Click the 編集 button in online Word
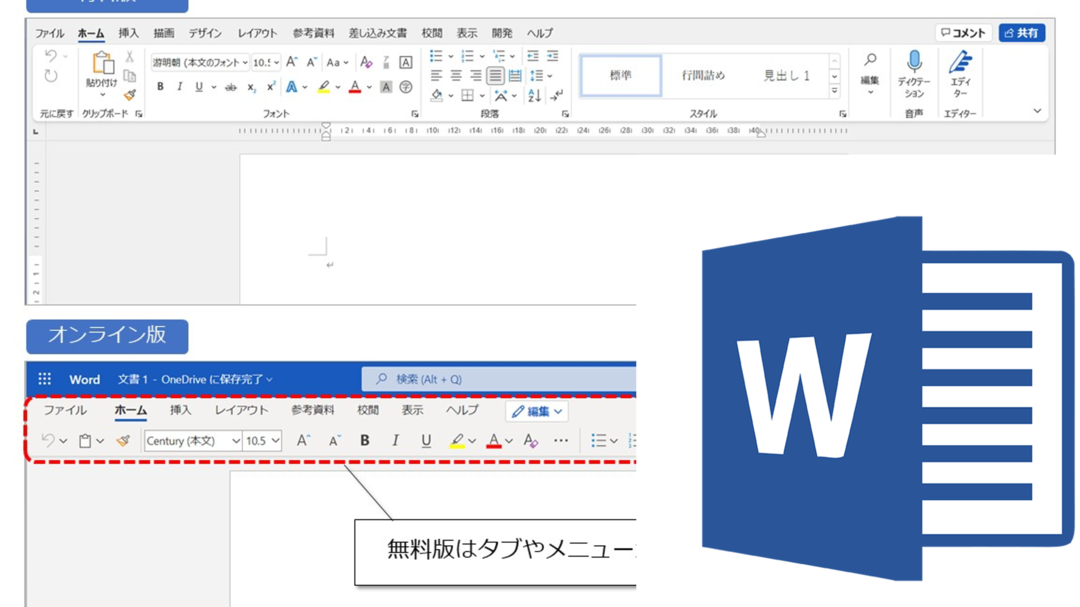1080x607 pixels. pos(535,411)
